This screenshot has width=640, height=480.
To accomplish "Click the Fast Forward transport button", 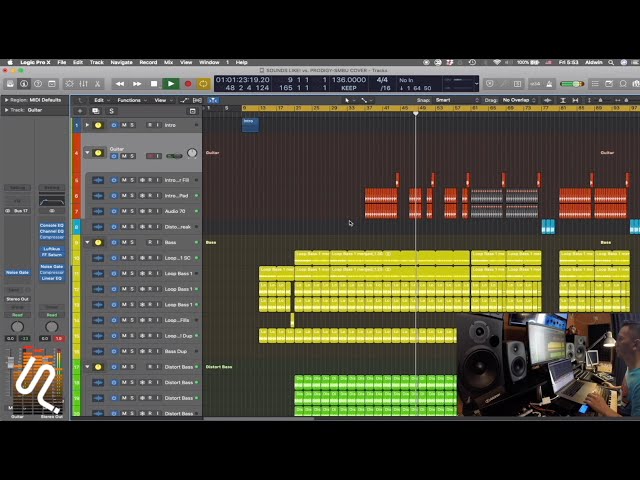I will [137, 84].
